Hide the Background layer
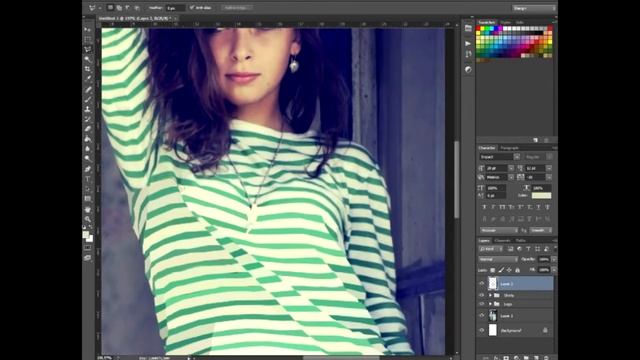Image resolution: width=640 pixels, height=360 pixels. tap(482, 330)
